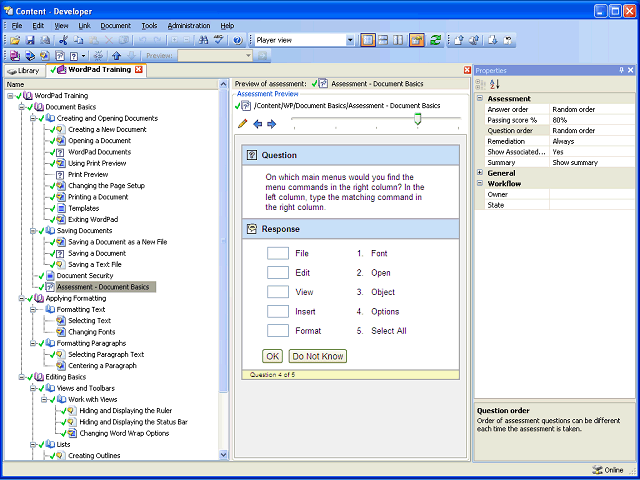This screenshot has height=480, width=640.
Task: Open help via the blue question mark icon
Action: click(238, 40)
